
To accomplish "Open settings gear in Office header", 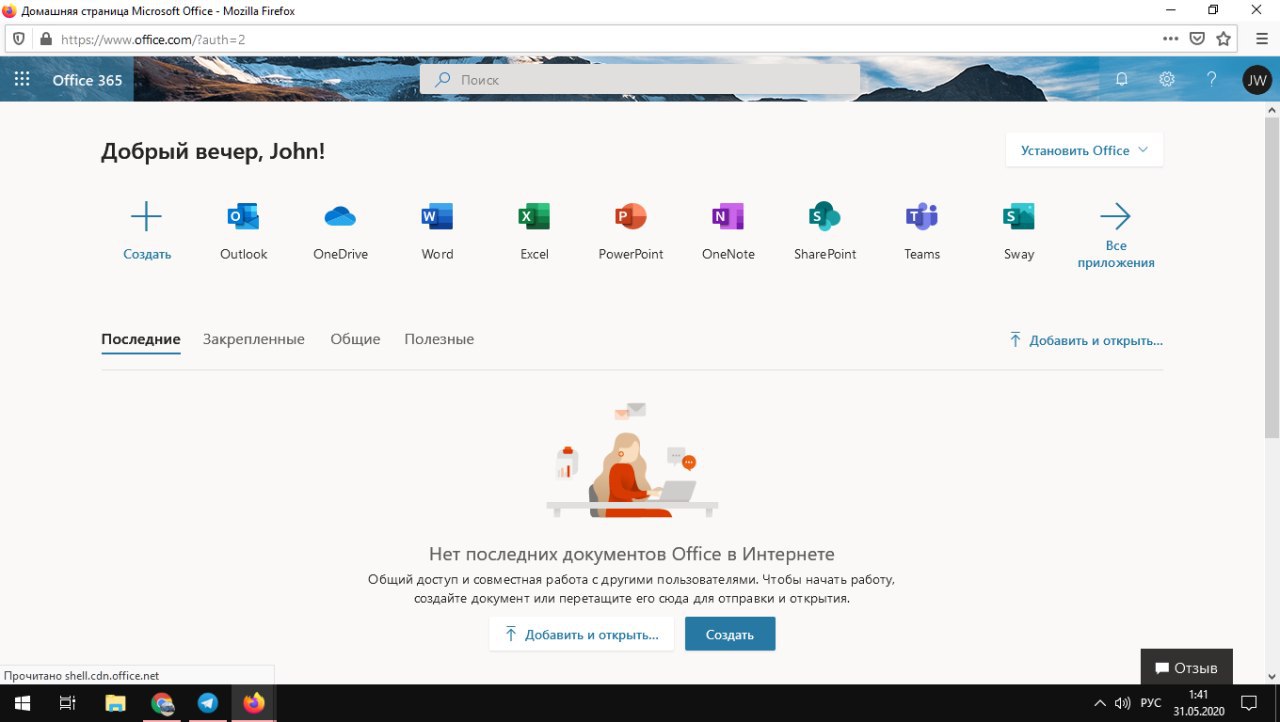I will pos(1167,79).
